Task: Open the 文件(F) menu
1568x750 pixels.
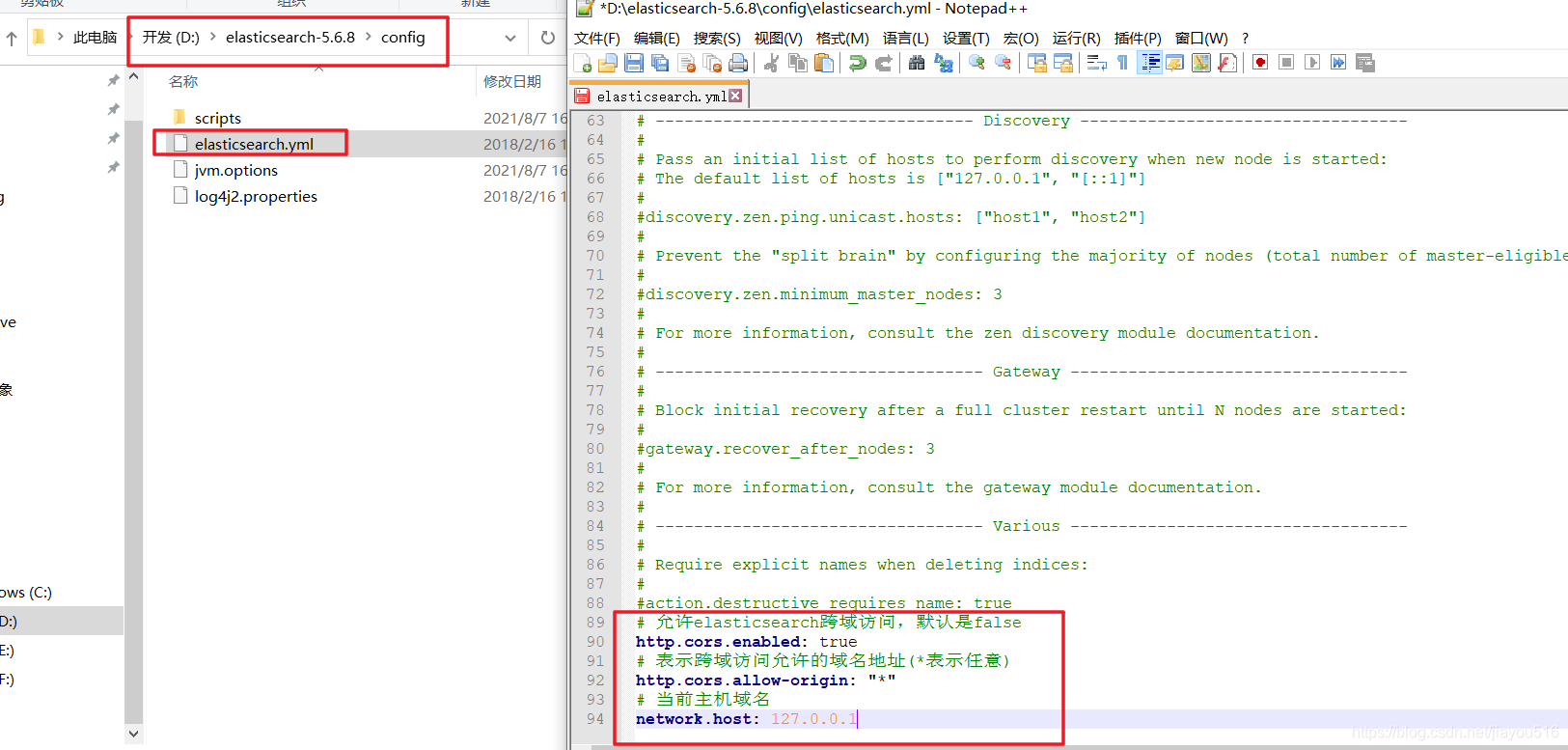Action: pos(597,38)
